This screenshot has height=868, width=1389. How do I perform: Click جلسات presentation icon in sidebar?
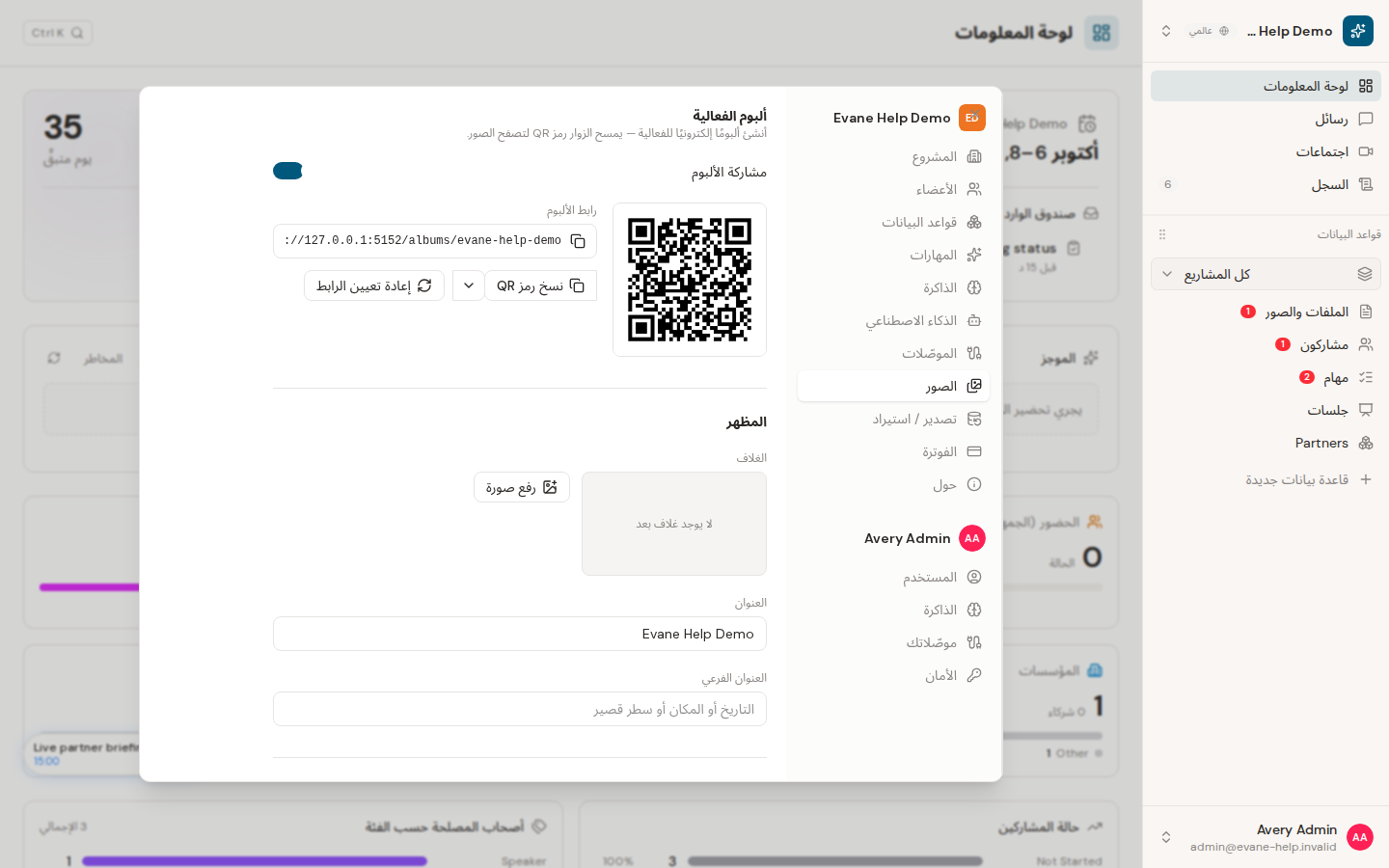(x=1366, y=410)
